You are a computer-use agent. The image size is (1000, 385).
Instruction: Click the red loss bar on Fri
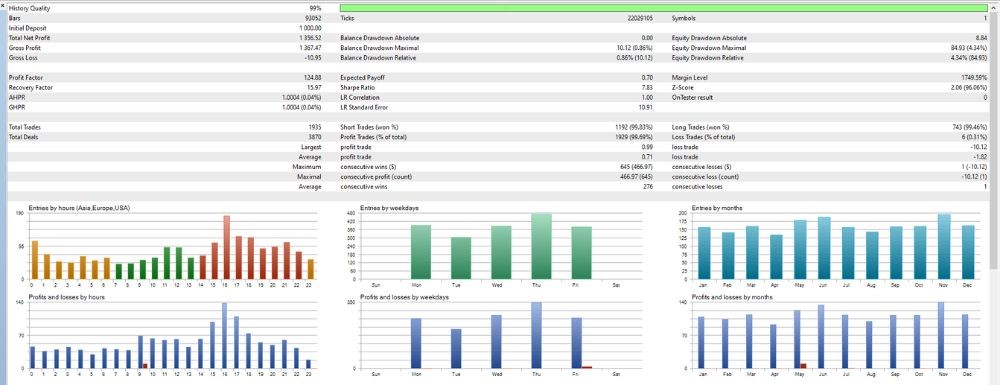pos(587,367)
